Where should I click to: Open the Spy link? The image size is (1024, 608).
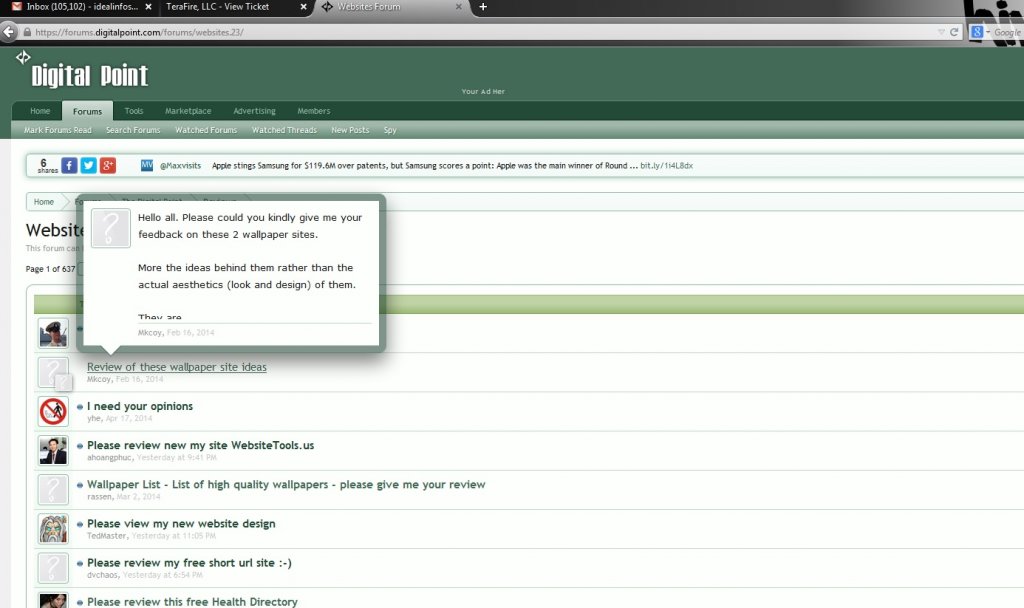[390, 130]
